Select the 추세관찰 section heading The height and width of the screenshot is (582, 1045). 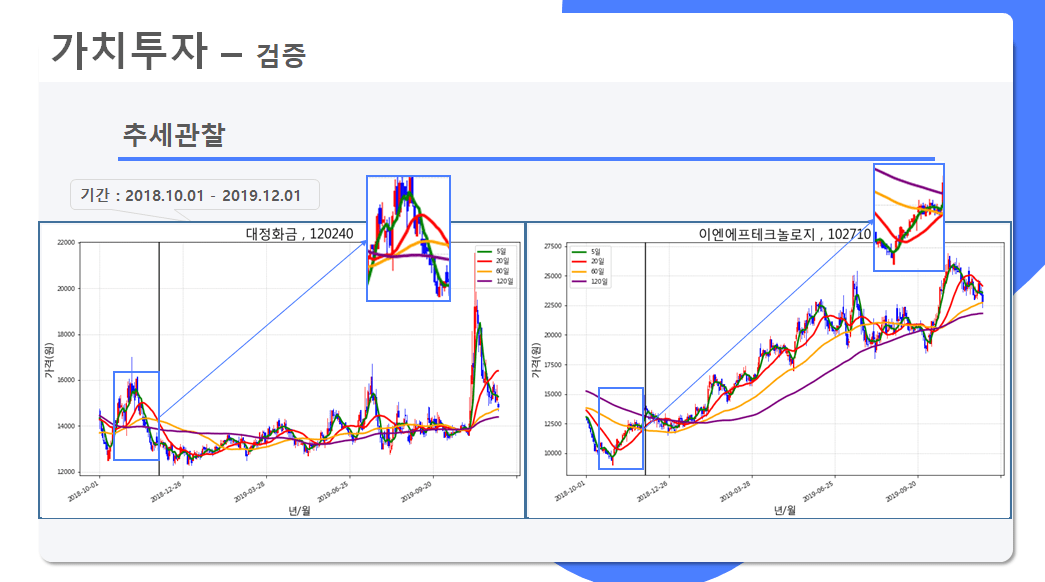pyautogui.click(x=174, y=135)
